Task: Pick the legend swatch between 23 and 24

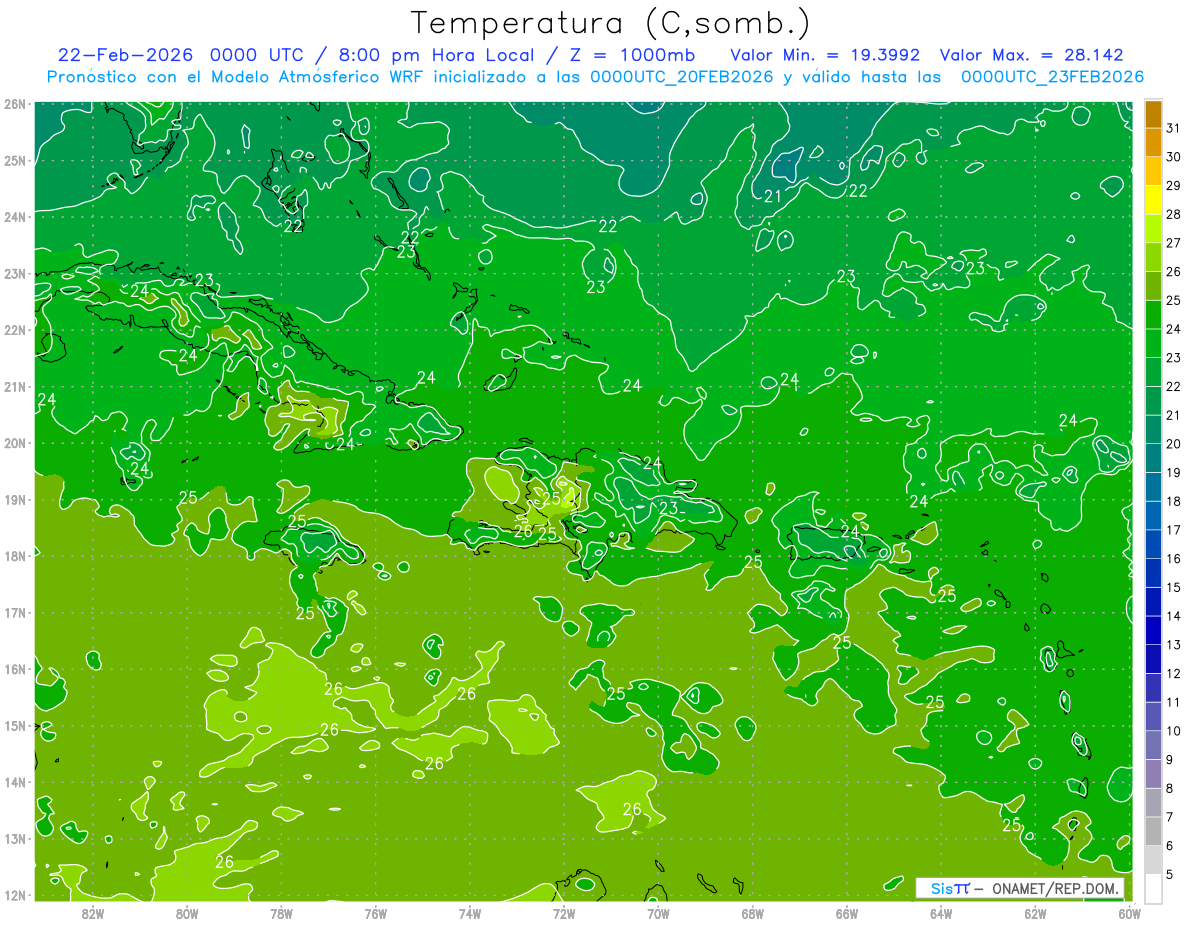Action: 1153,343
